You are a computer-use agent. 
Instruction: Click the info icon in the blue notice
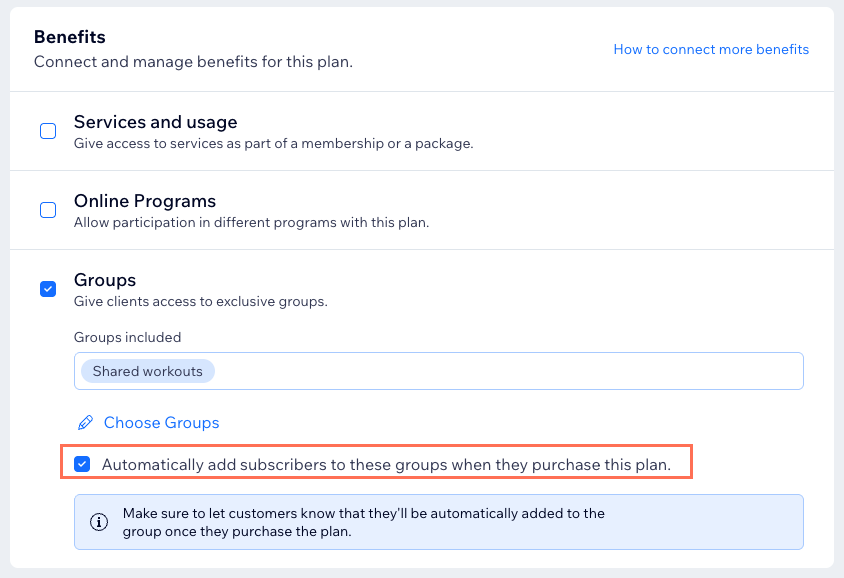pos(99,521)
